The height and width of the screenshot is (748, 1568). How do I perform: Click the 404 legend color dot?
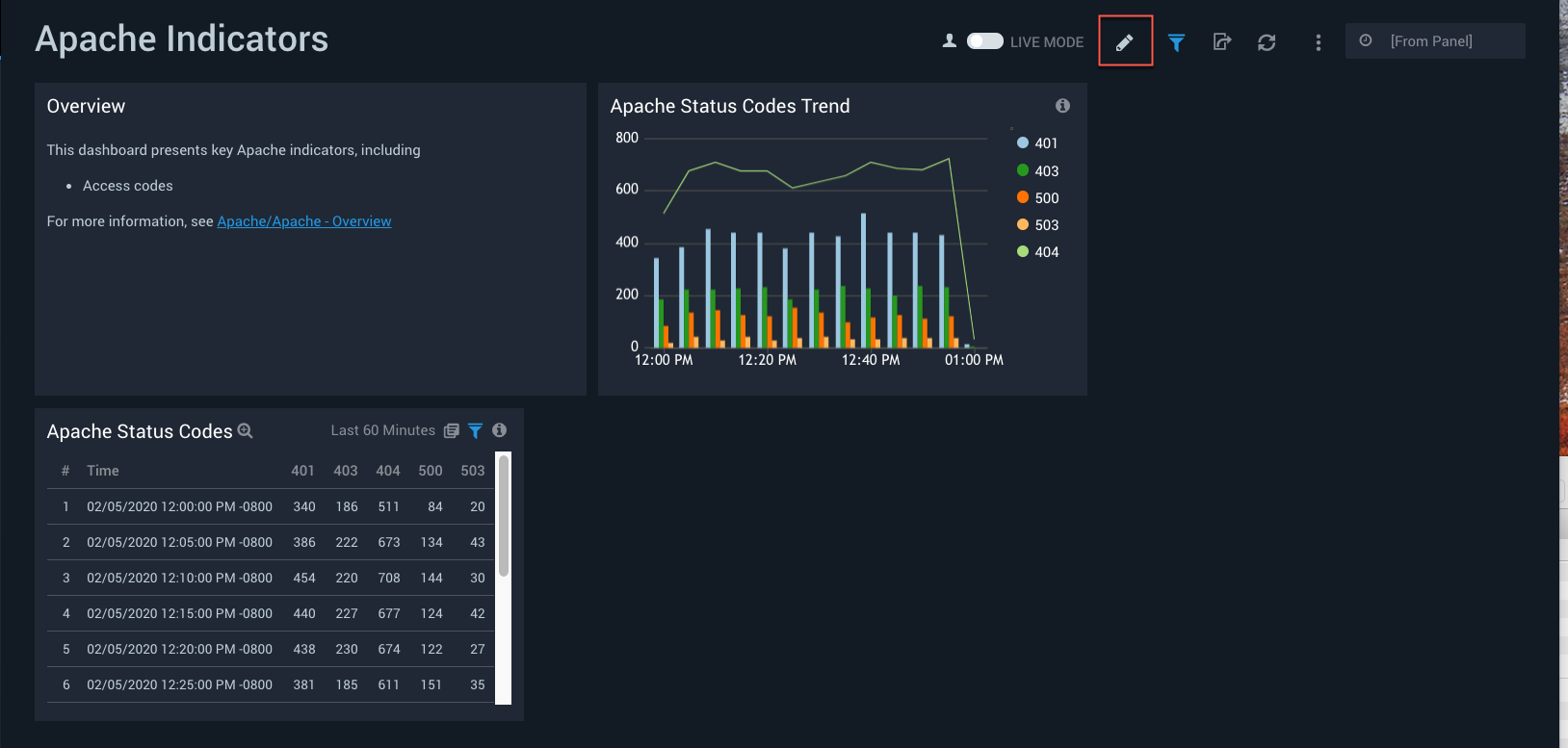pos(1023,252)
